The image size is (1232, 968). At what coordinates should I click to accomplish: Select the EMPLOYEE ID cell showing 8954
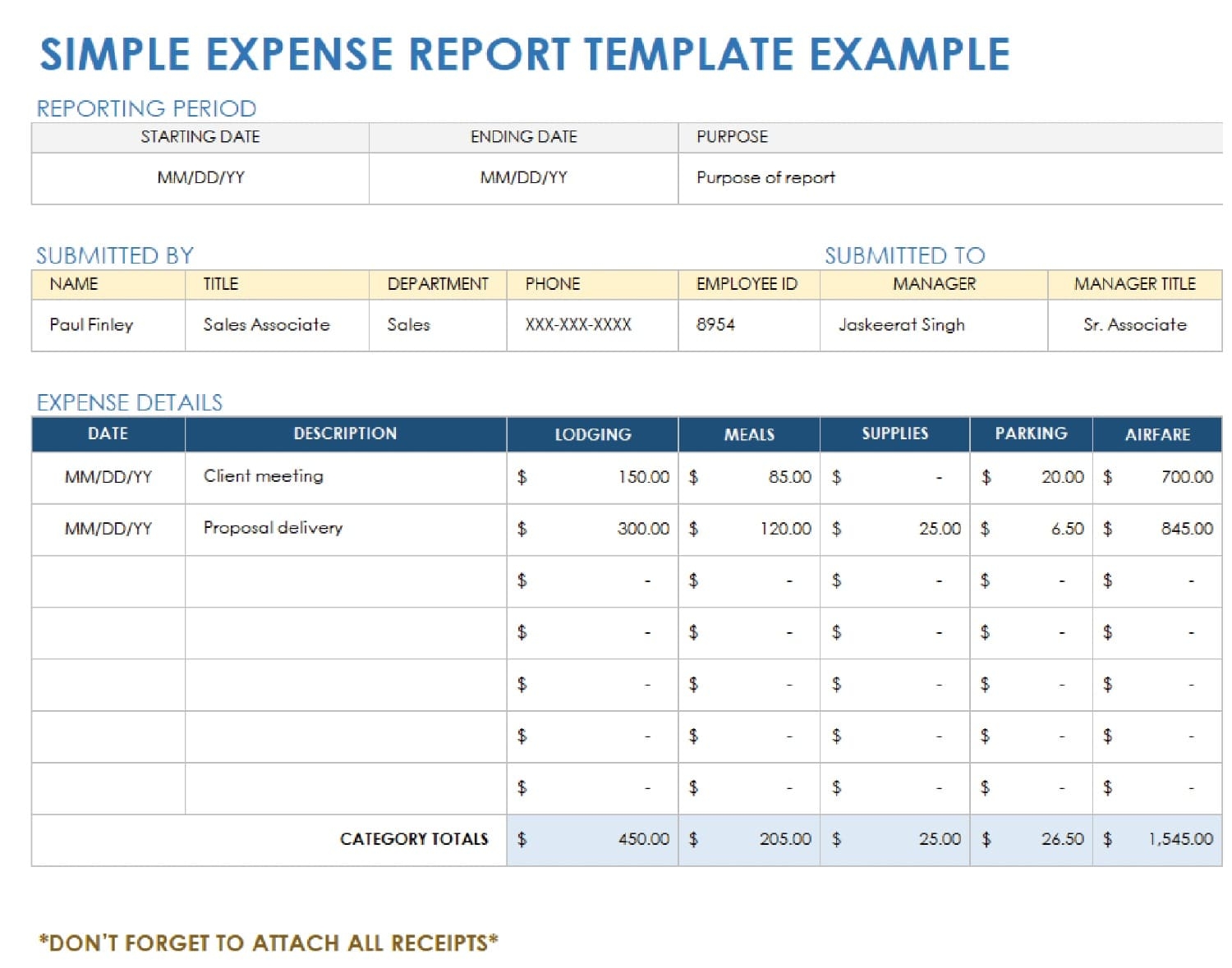pos(715,325)
